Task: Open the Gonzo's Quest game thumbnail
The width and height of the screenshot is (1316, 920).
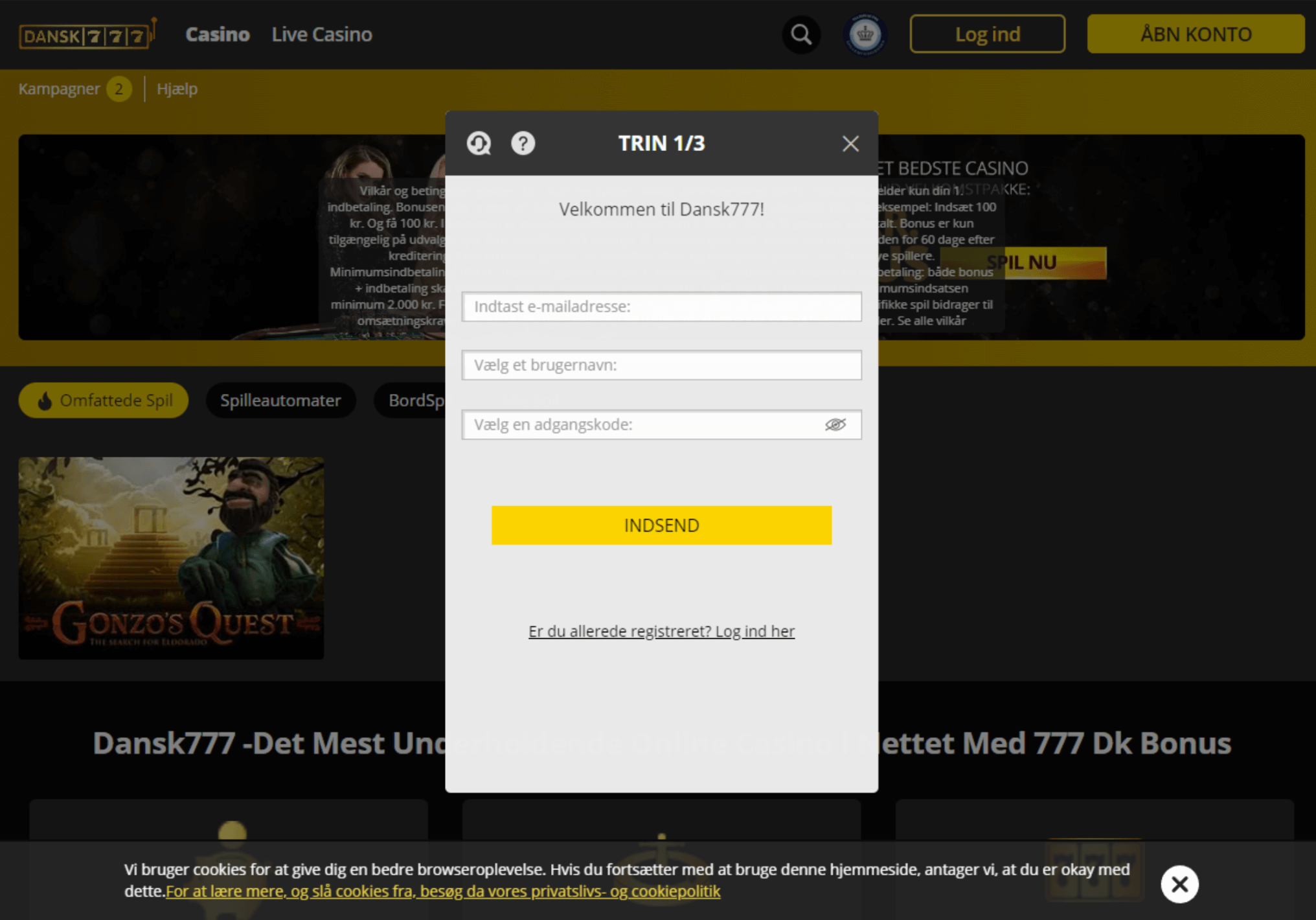Action: click(x=171, y=558)
